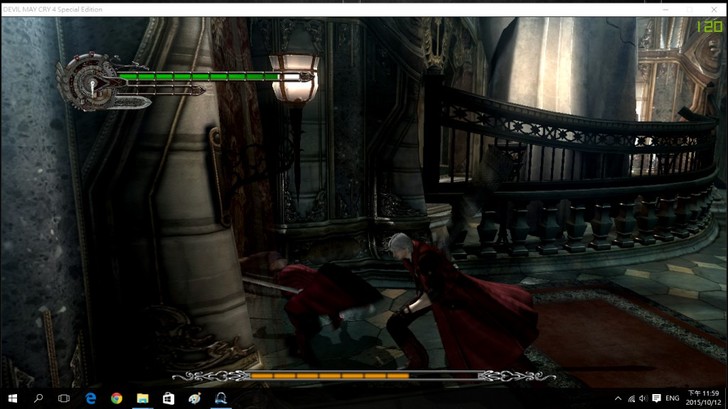Switch input language via ENG indicator
728x409 pixels.
click(673, 398)
